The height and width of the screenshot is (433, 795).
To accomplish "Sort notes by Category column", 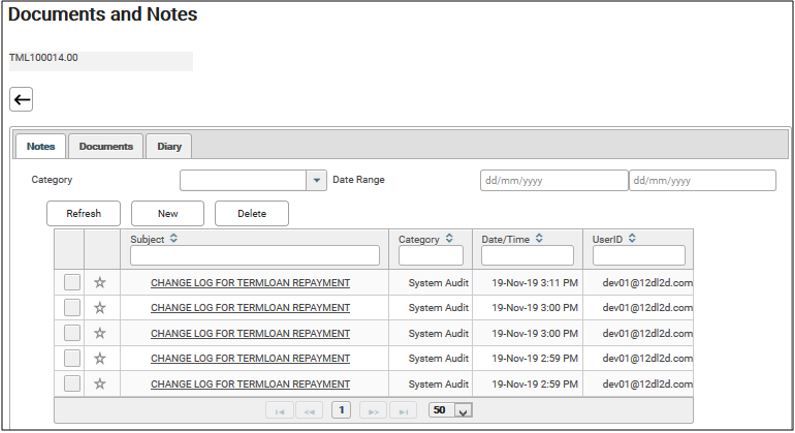I will tap(449, 239).
